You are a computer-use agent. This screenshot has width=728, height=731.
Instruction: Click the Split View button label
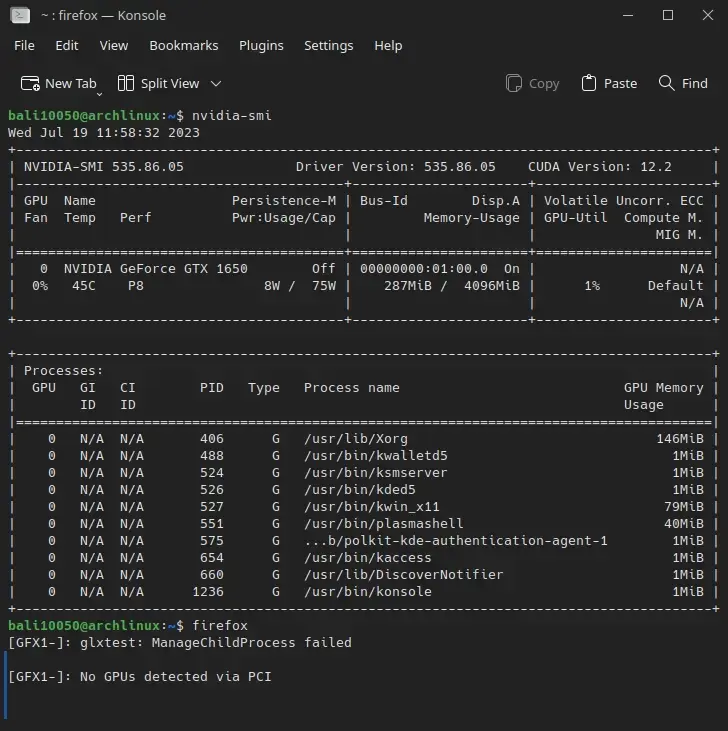170,83
